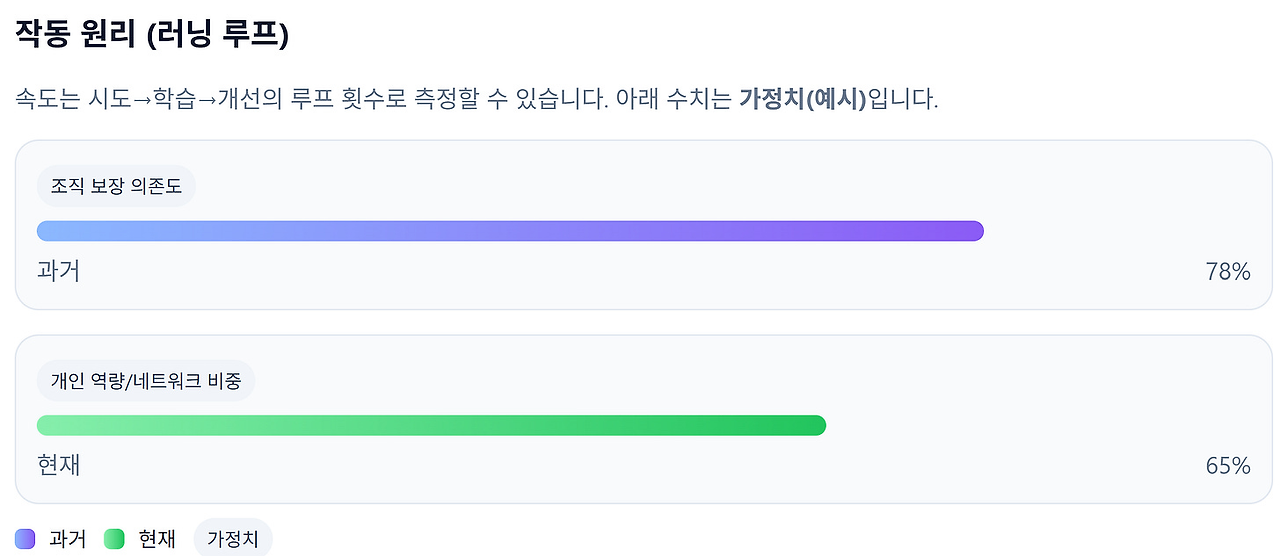The image size is (1280, 556).
Task: Select the '현재' text in the legend
Action: 157,539
